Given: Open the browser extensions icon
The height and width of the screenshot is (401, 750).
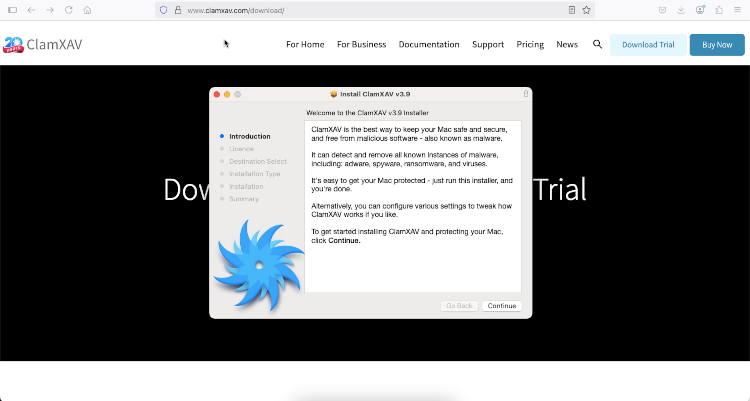Looking at the screenshot, I should (719, 10).
